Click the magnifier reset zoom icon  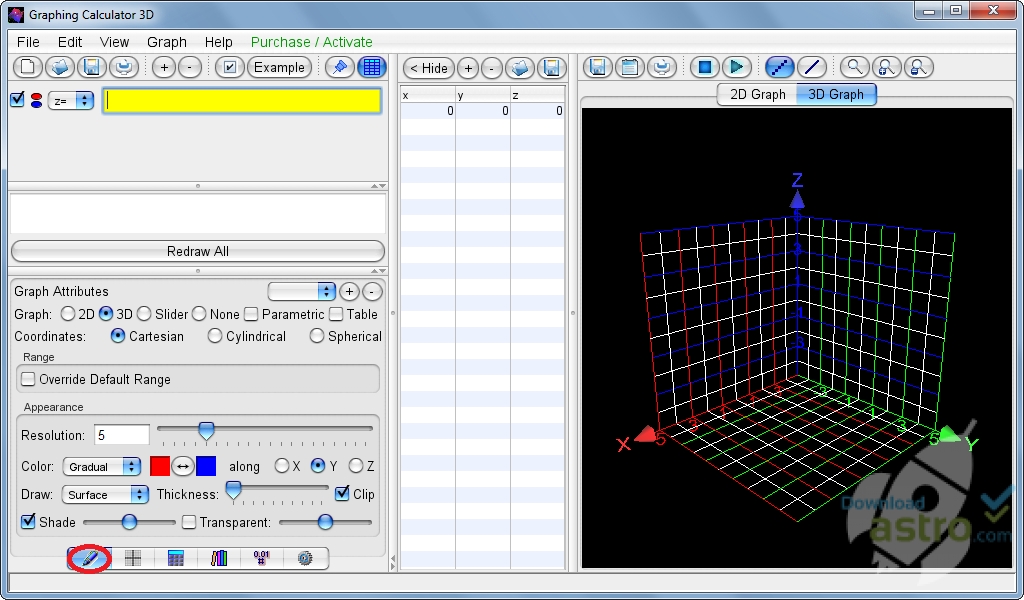[854, 67]
